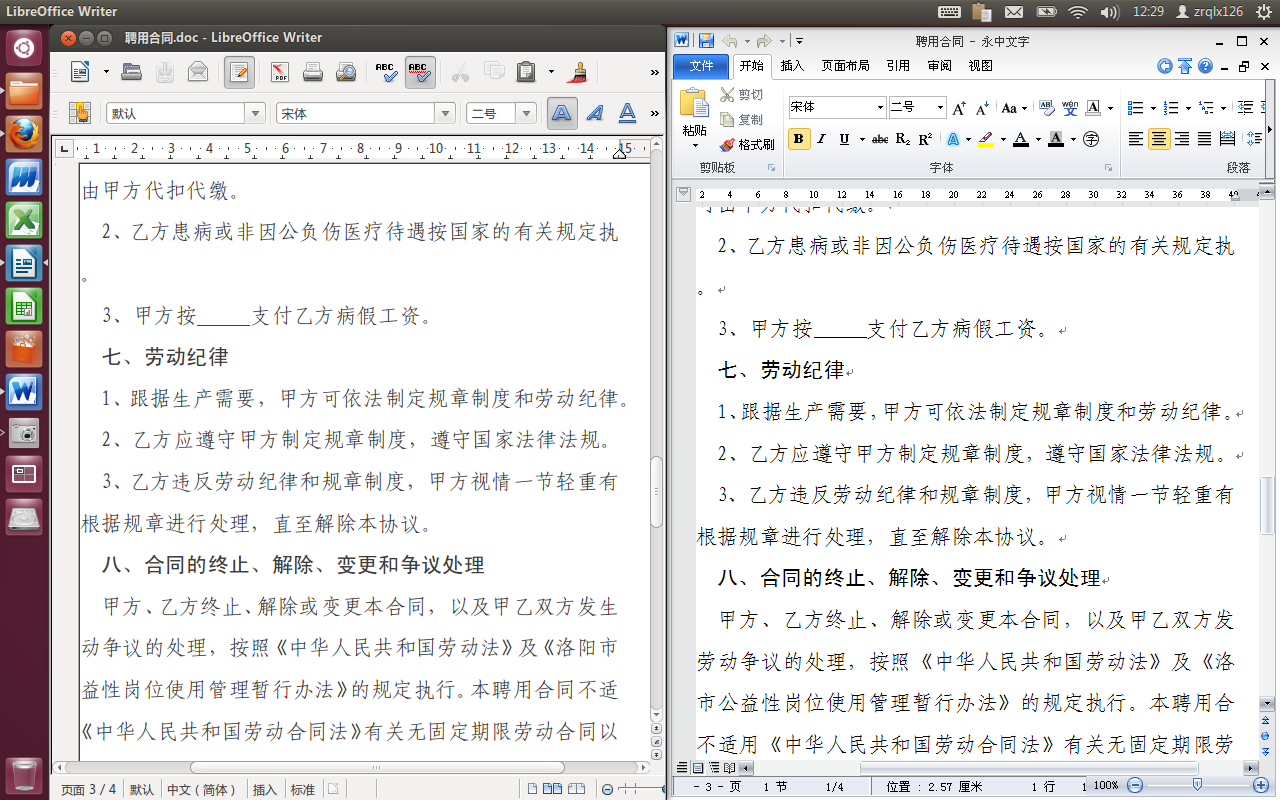Screen dimensions: 1280x800
Task: Switch to 插入 ribbon tab
Action: [x=792, y=66]
